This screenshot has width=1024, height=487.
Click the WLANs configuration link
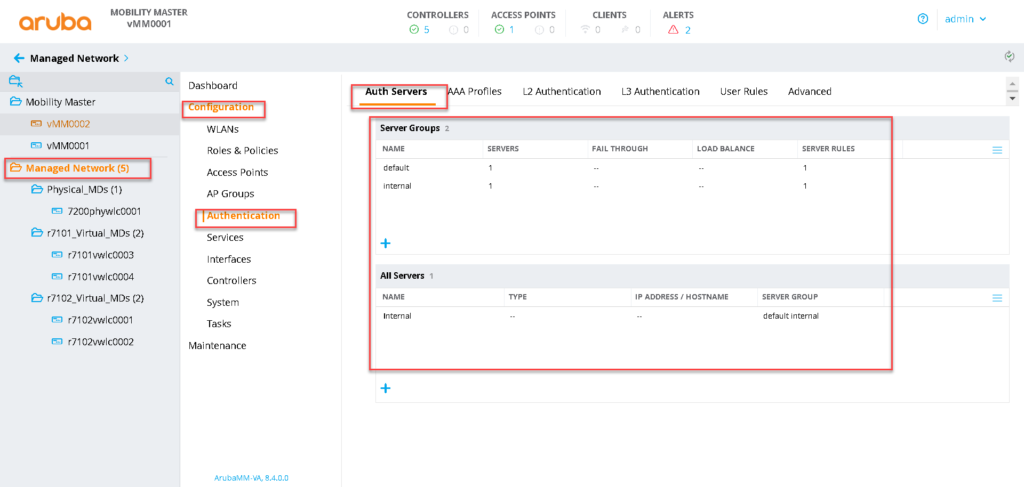(222, 129)
